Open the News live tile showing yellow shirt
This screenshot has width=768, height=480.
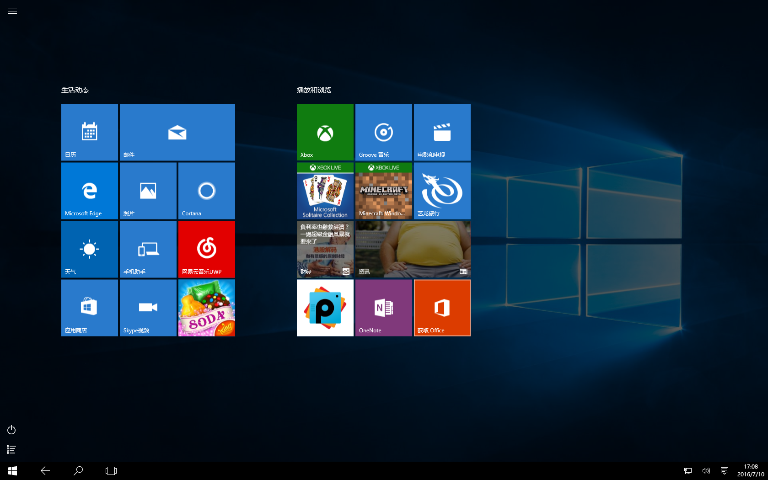413,249
